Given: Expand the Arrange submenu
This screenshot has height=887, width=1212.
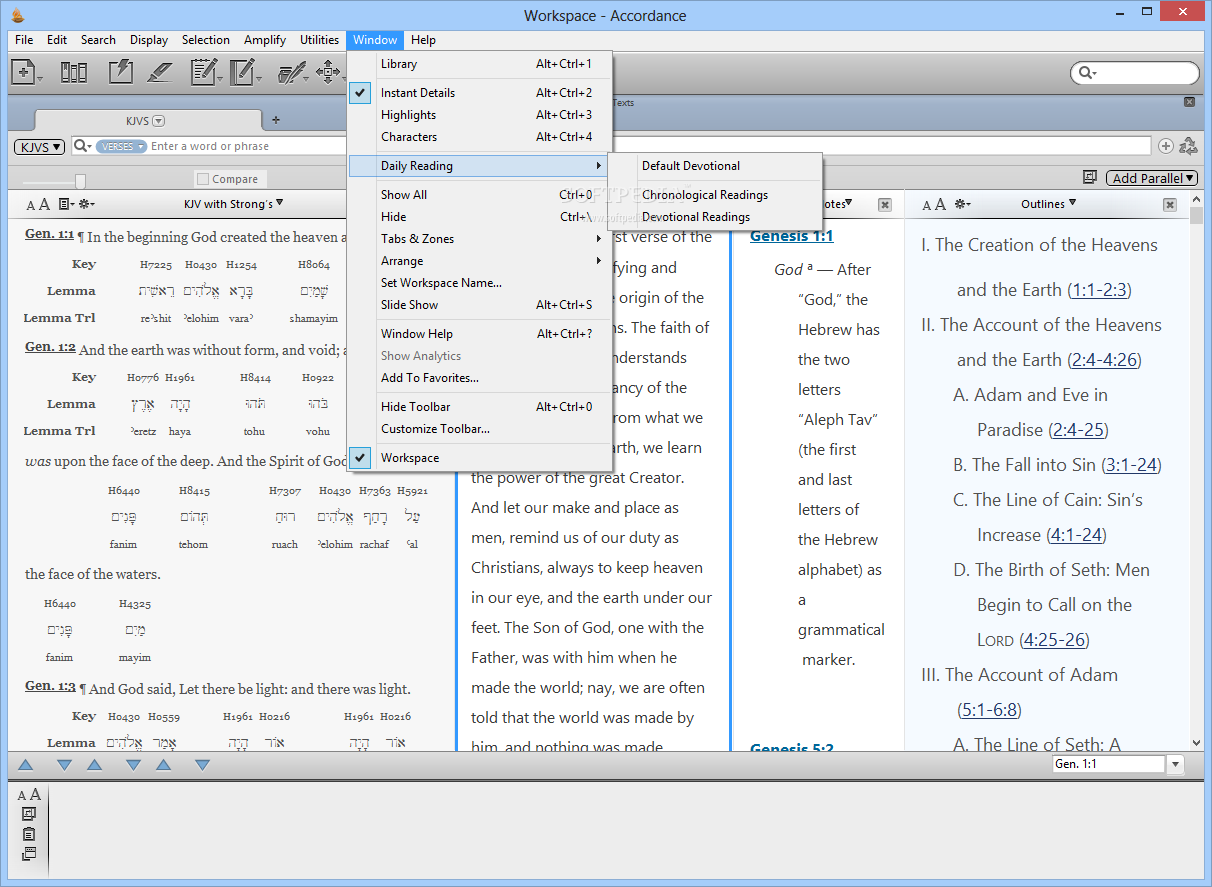Looking at the screenshot, I should (x=480, y=260).
